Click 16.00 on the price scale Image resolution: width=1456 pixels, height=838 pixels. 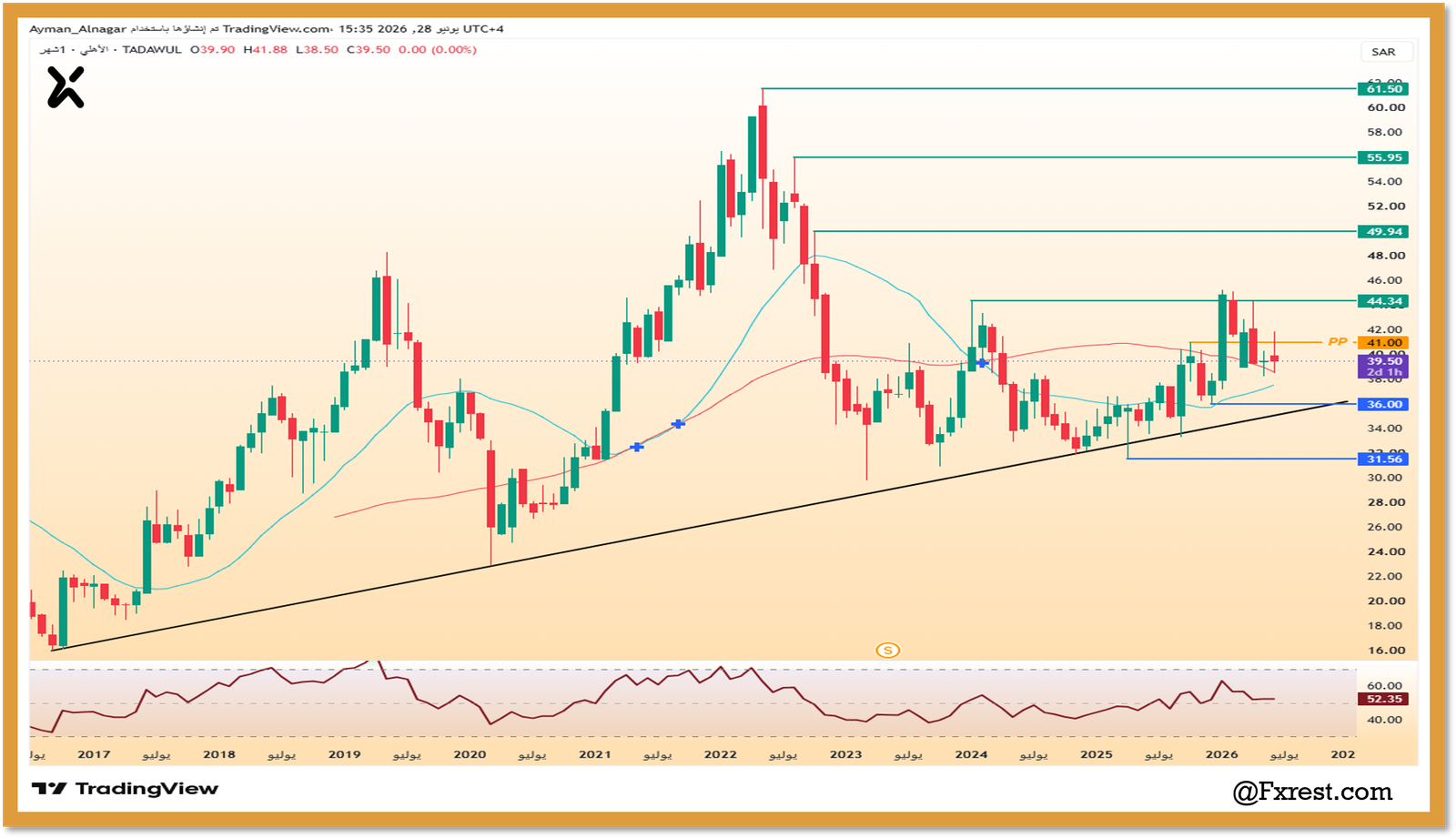(1386, 651)
